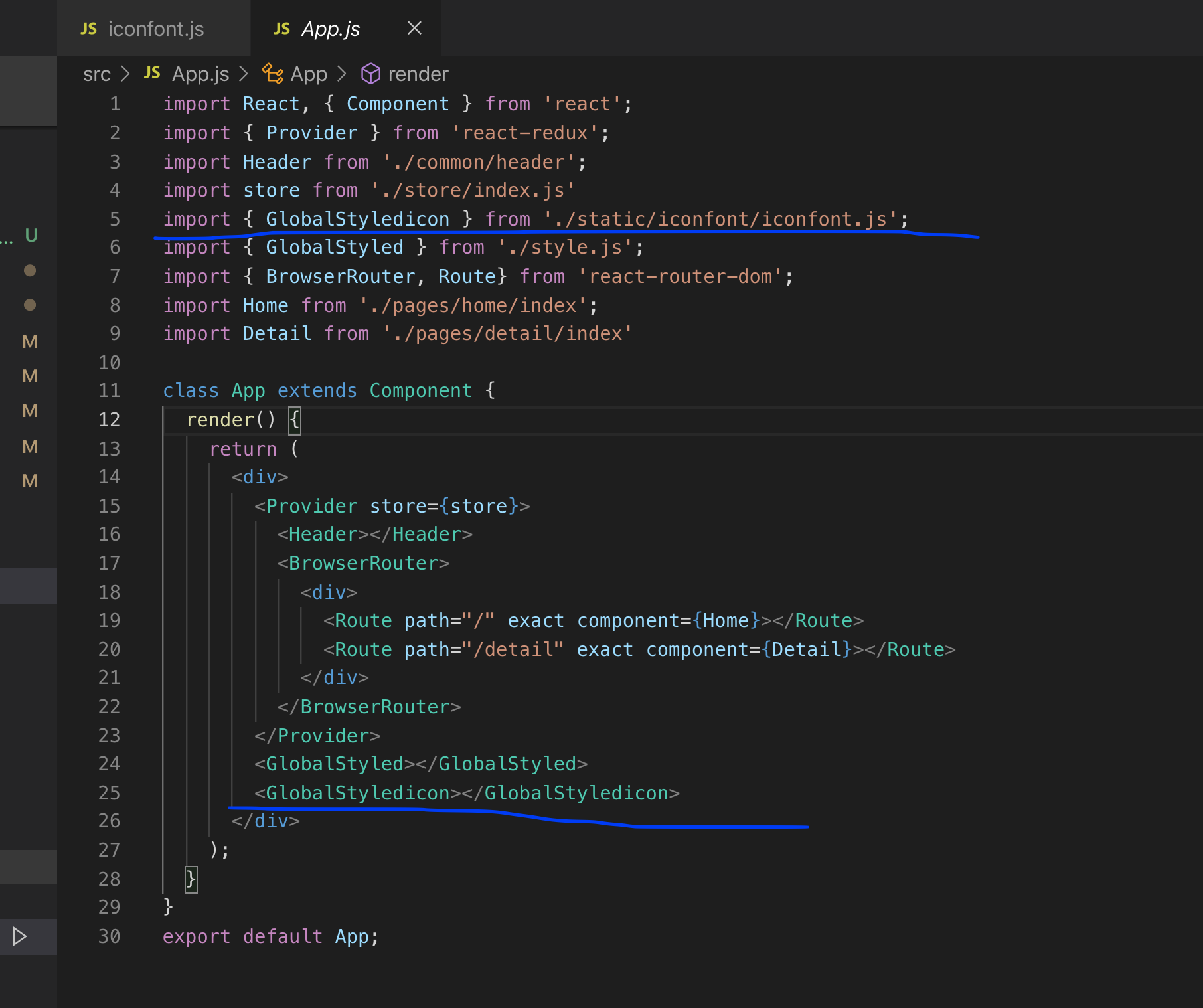Close the App.js tab
Image resolution: width=1203 pixels, height=1008 pixels.
coord(414,28)
